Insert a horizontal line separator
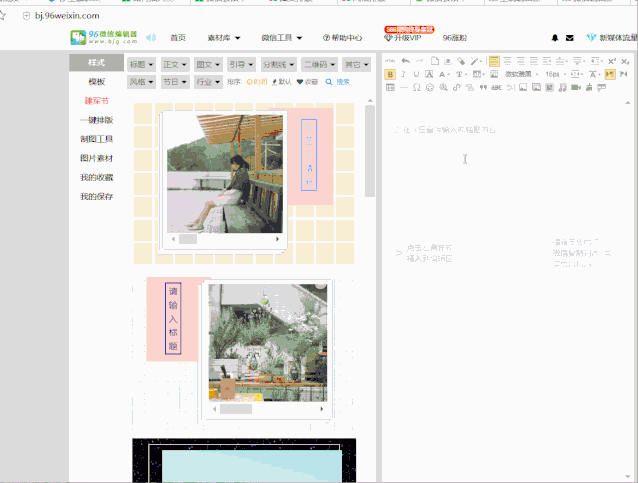 (404, 87)
